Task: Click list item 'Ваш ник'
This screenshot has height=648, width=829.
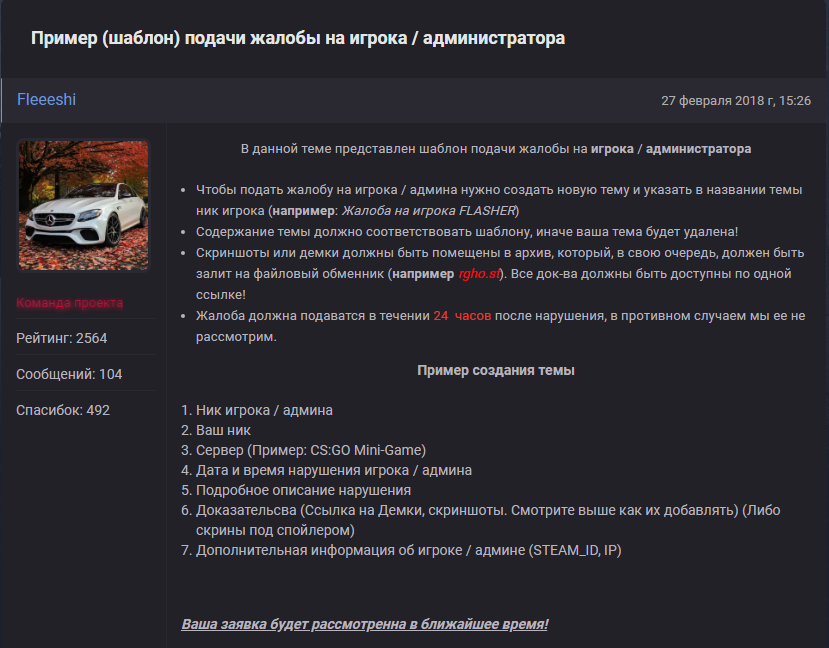Action: tap(223, 430)
